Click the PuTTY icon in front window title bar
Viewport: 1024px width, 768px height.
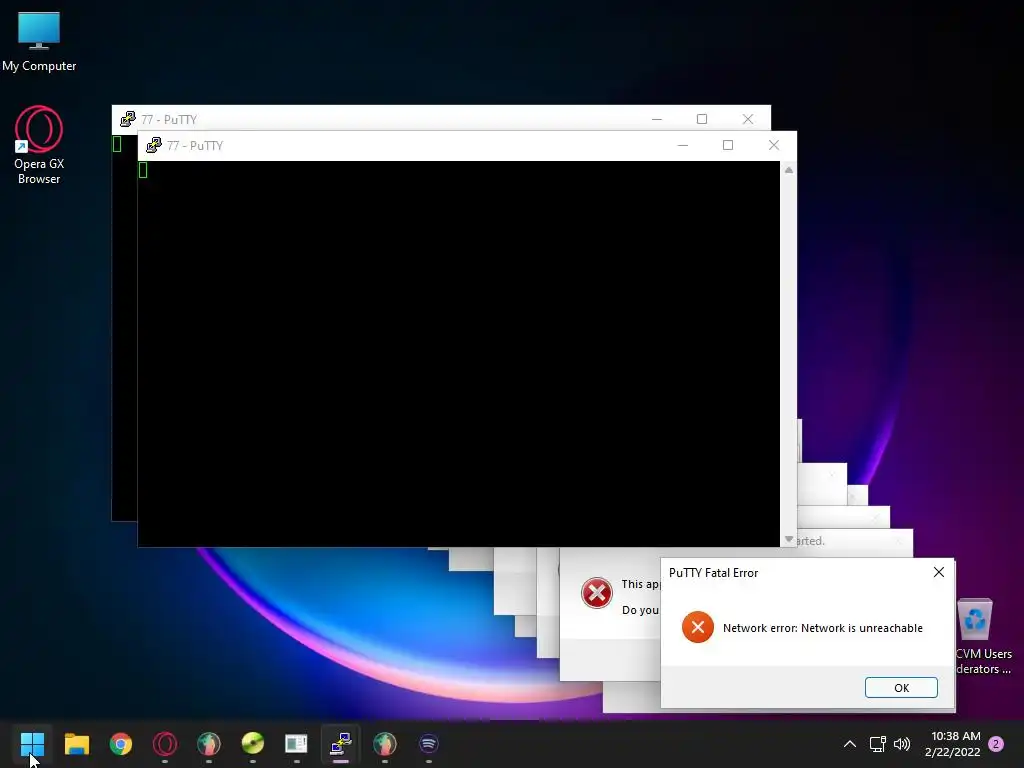[153, 145]
